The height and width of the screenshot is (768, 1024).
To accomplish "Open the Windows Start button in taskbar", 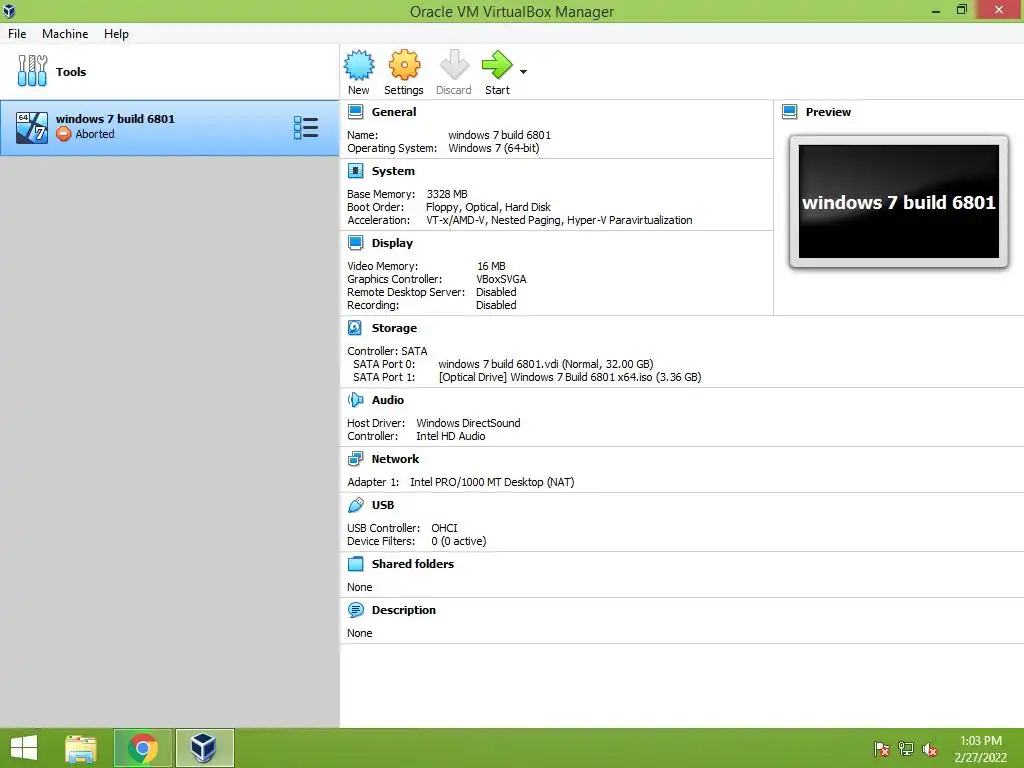I will point(24,748).
